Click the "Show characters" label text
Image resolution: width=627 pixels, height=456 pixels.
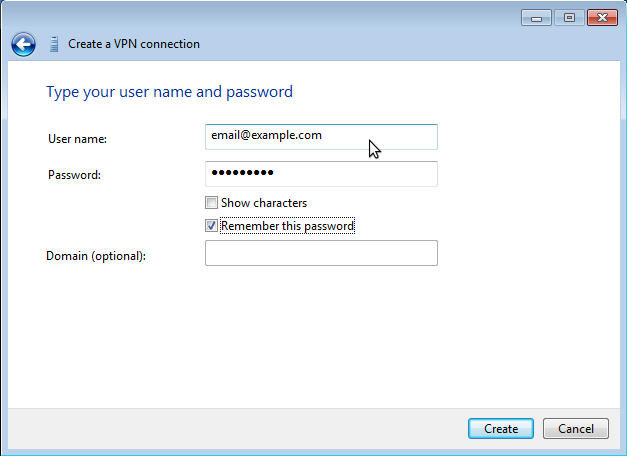(264, 203)
